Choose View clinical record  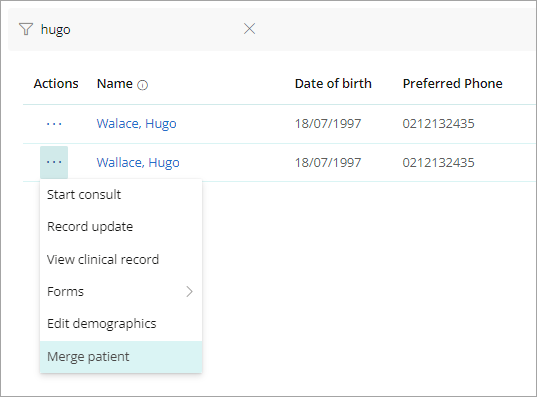click(121, 259)
